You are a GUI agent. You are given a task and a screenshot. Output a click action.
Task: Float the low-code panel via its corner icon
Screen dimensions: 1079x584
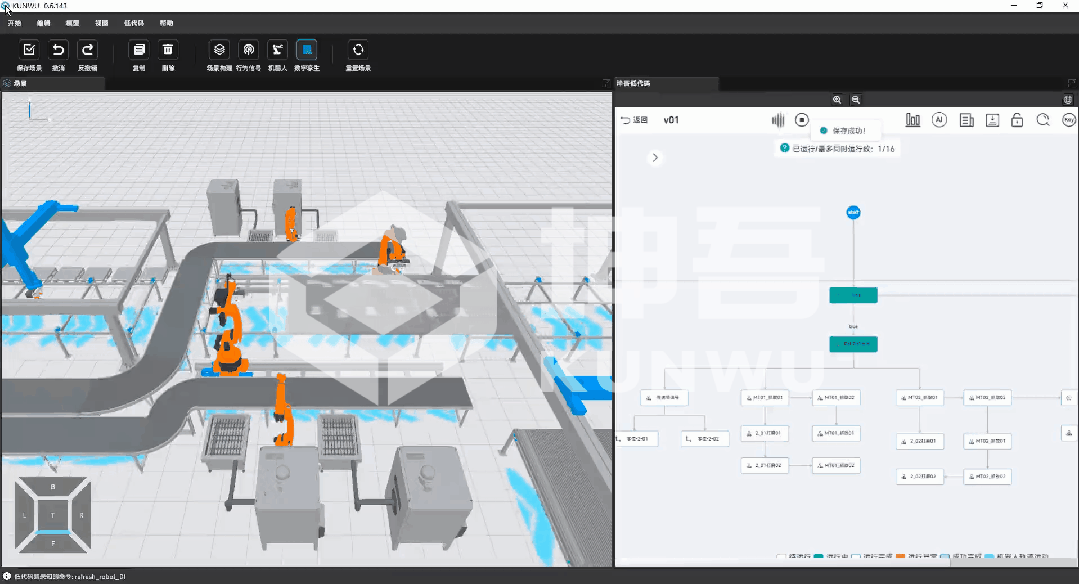(1071, 83)
